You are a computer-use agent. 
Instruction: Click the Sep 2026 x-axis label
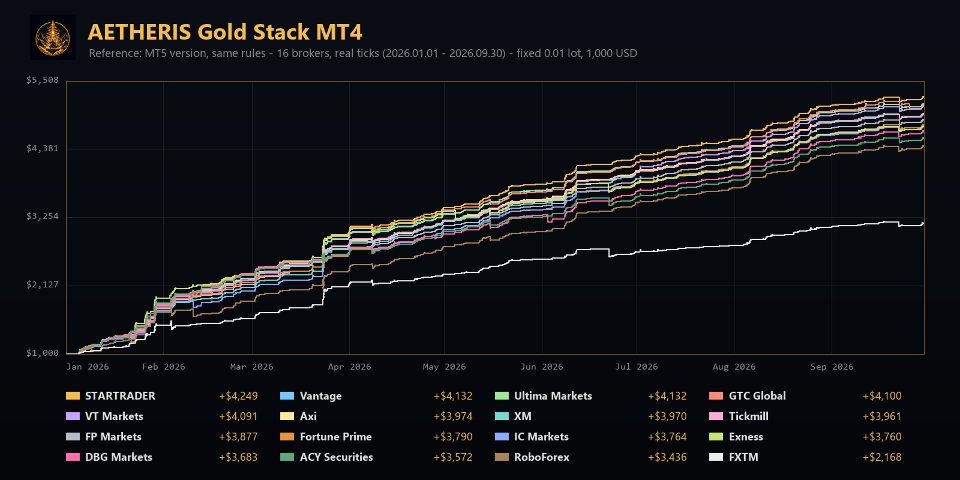(x=831, y=367)
